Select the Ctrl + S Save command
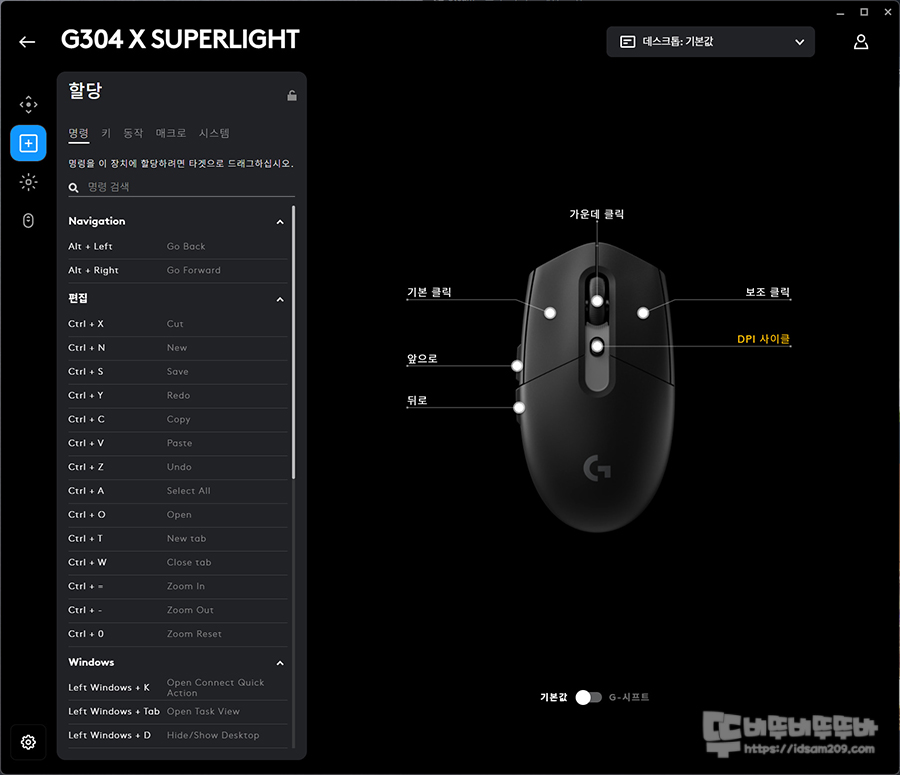 [x=177, y=371]
